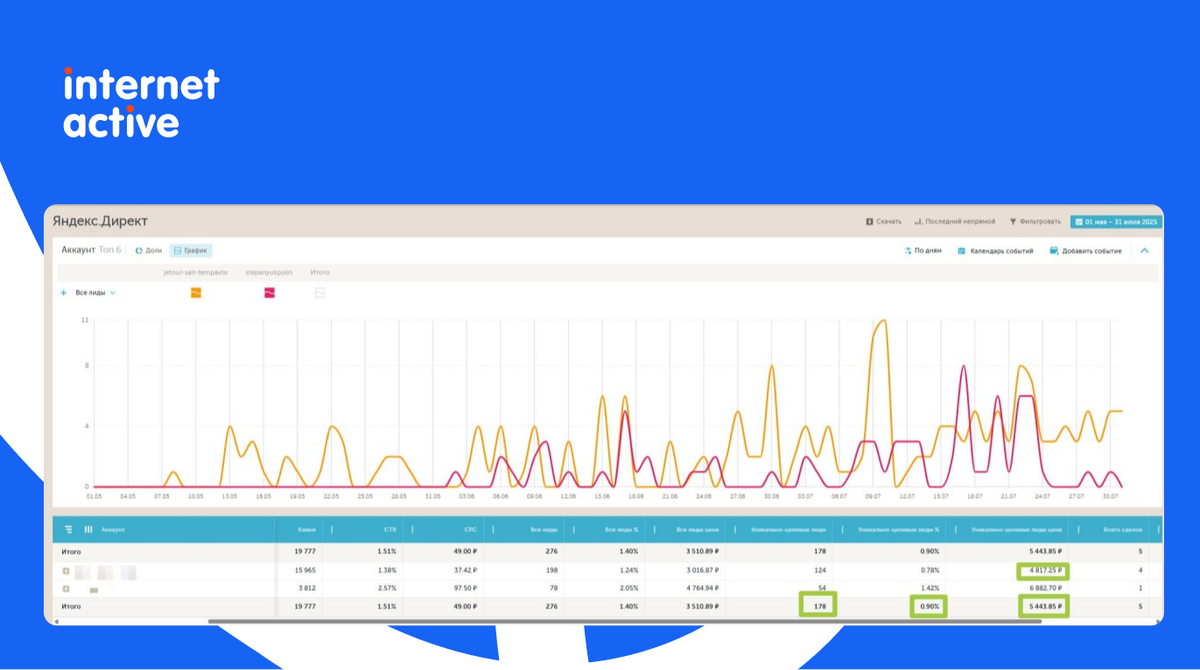Switch to the График view tab
The width and height of the screenshot is (1200, 670).
(x=191, y=251)
